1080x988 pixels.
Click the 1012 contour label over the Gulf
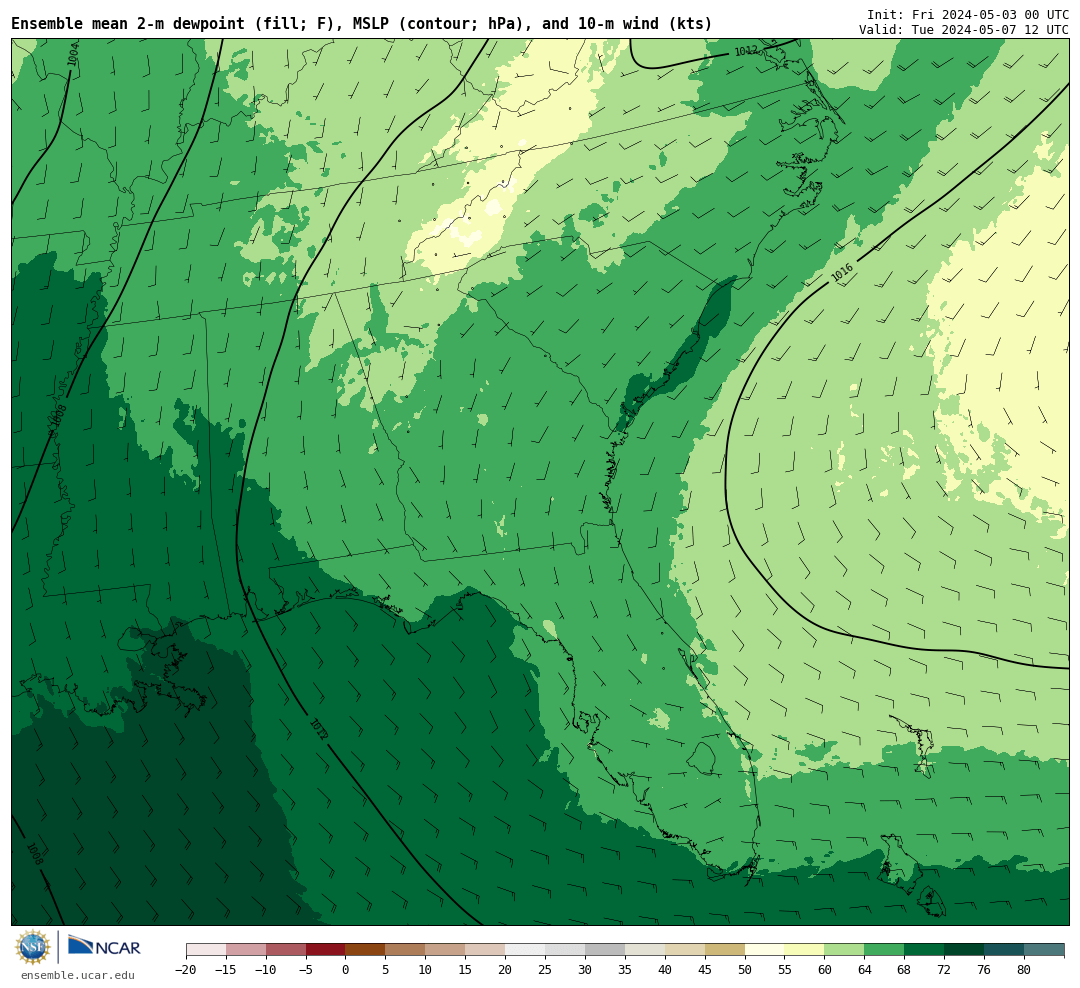pyautogui.click(x=318, y=729)
